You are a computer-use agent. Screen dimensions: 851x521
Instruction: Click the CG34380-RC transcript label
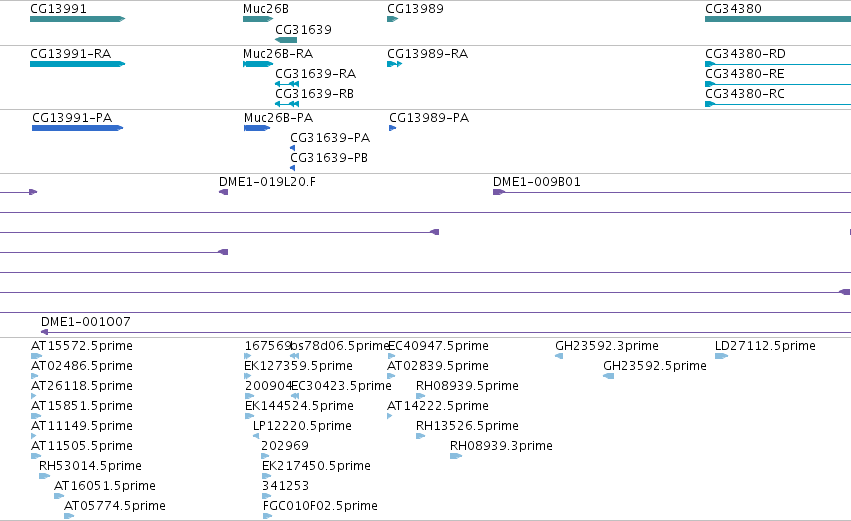click(745, 94)
